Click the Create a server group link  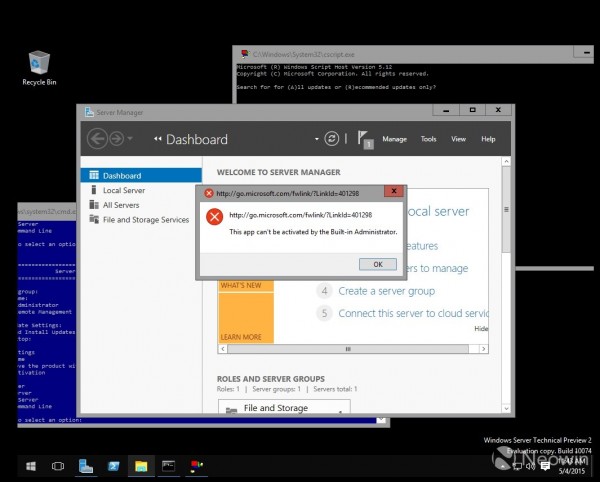coord(386,291)
